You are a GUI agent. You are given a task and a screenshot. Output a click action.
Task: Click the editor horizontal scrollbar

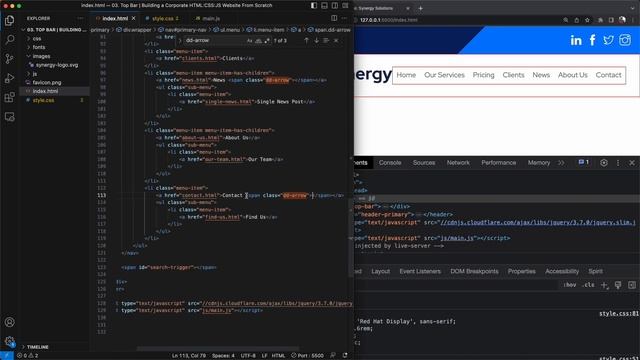pos(217,349)
